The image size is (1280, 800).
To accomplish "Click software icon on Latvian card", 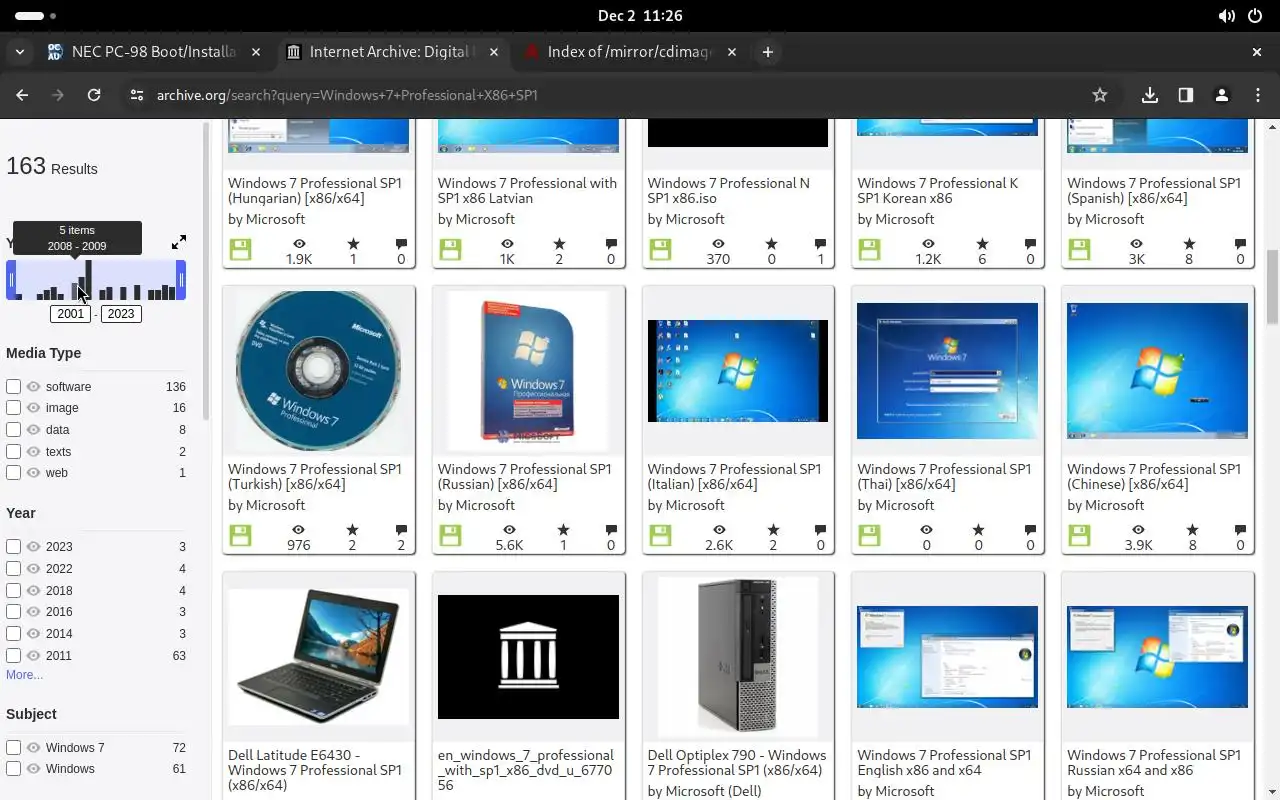I will (450, 250).
